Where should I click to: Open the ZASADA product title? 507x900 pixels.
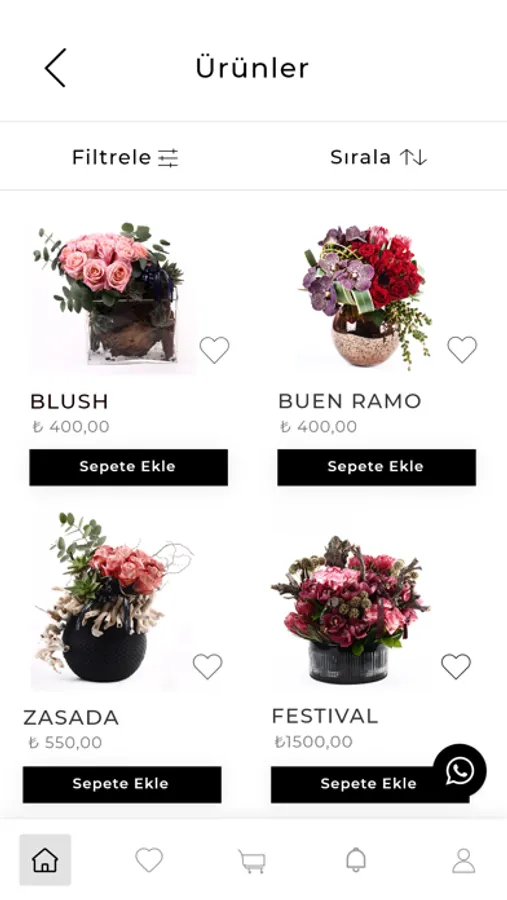click(71, 717)
